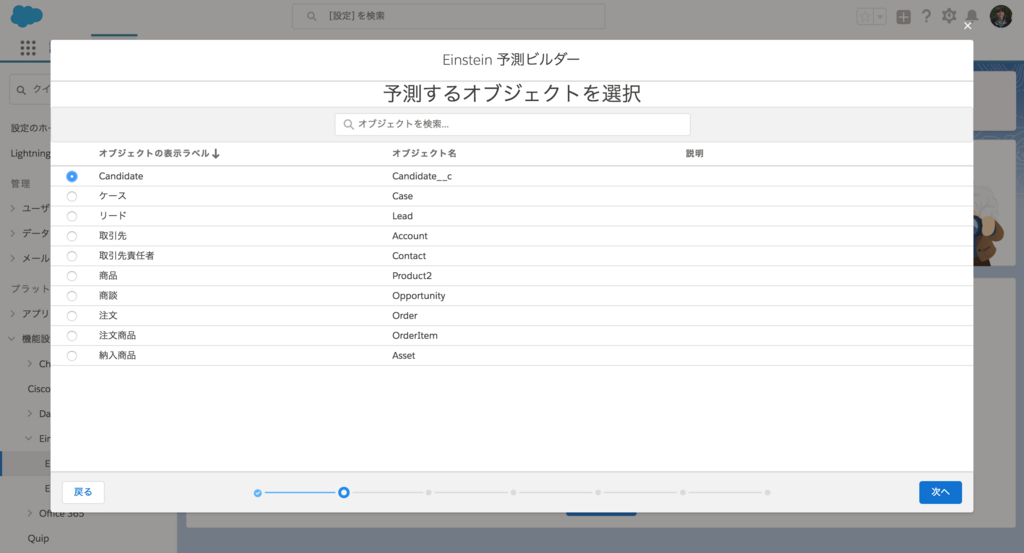Close the Einstein prediction builder dialog
The image size is (1024, 553).
(967, 26)
